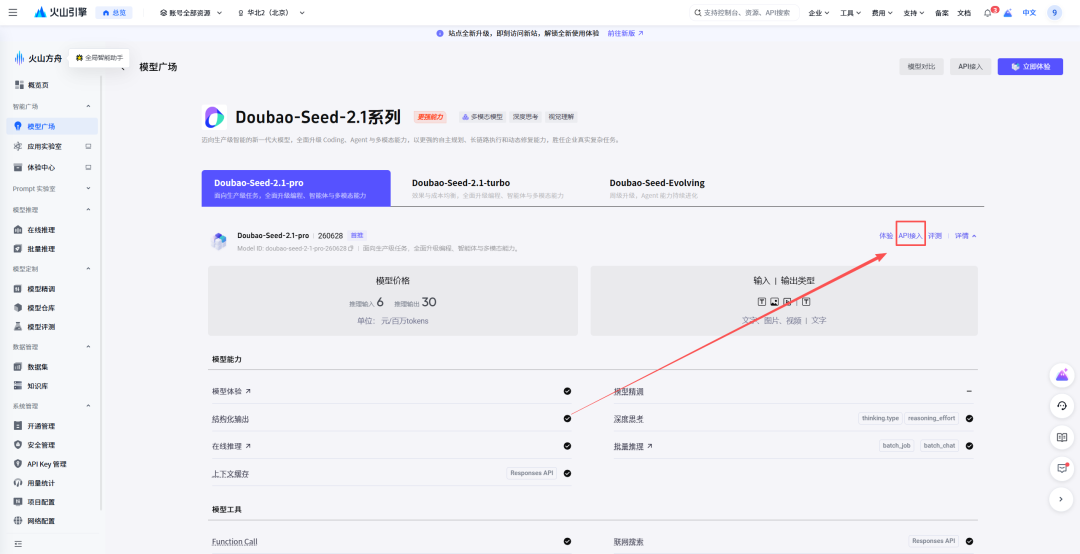This screenshot has height=554, width=1080.
Task: Click the floating purple AI assistant button
Action: tap(1061, 376)
